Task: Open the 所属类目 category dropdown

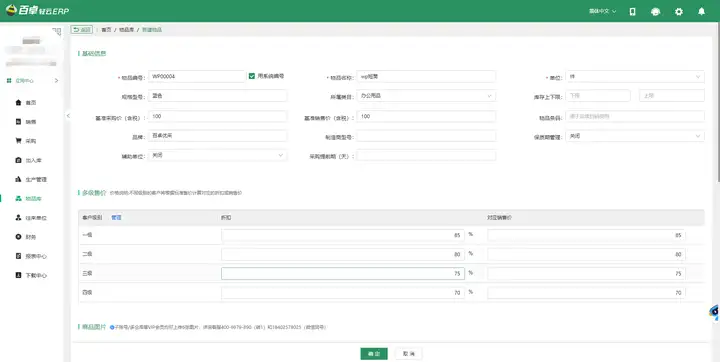Action: click(426, 96)
